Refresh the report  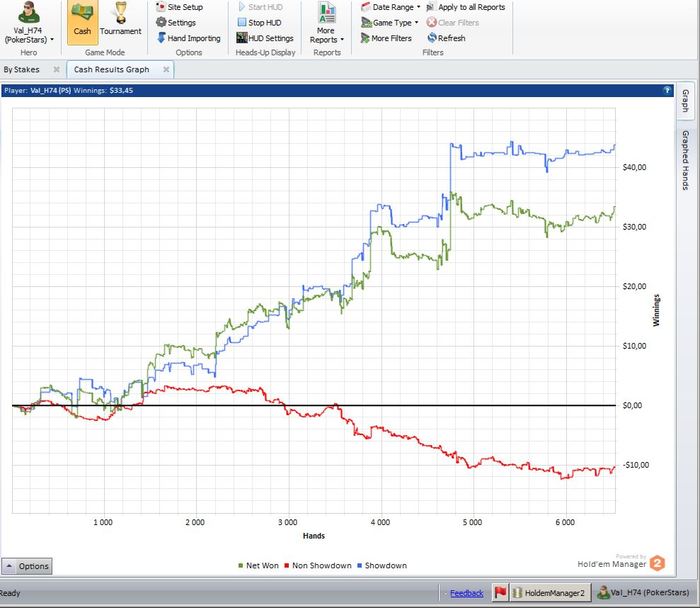coord(446,38)
